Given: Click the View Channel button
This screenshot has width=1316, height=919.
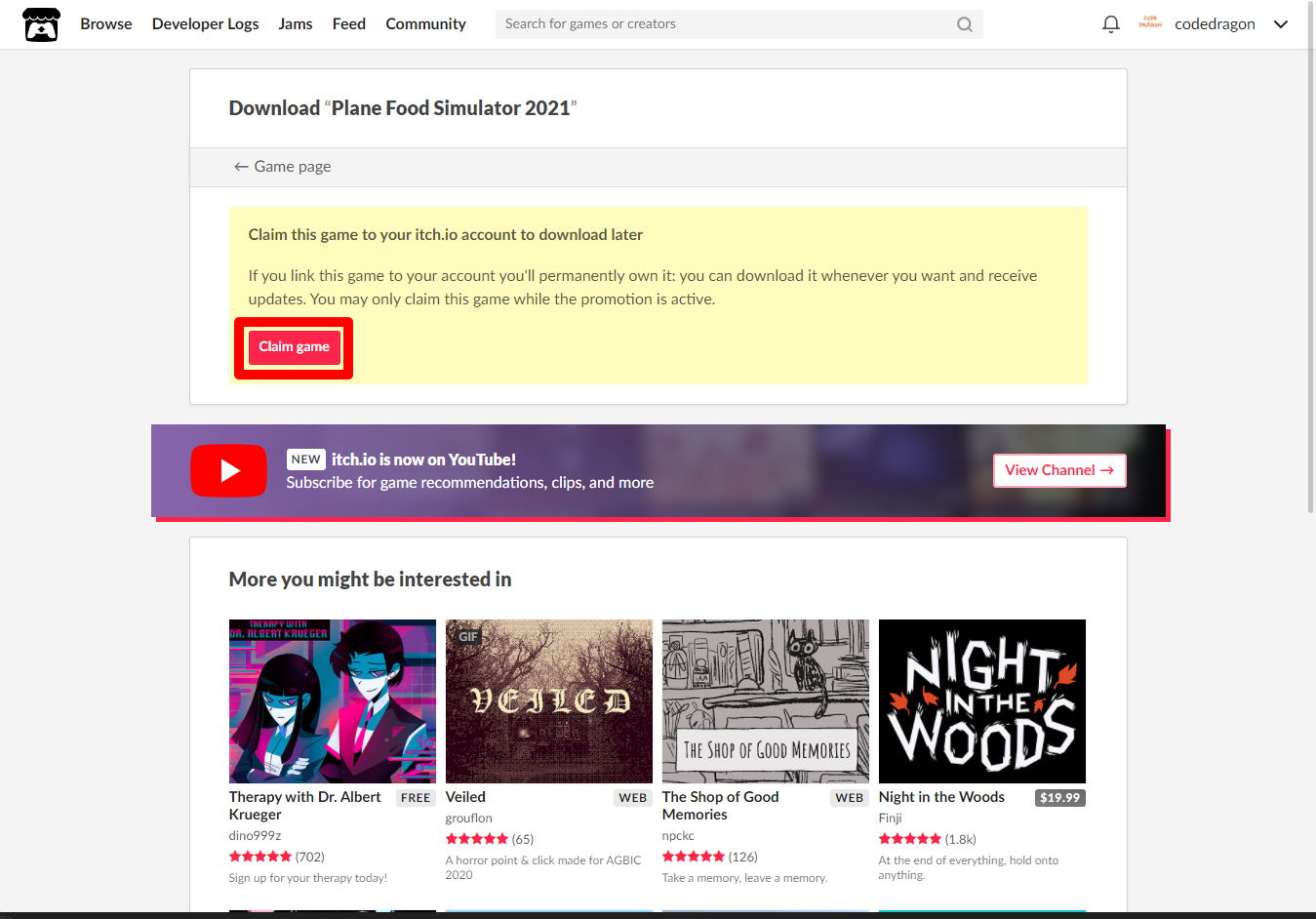Looking at the screenshot, I should point(1059,470).
